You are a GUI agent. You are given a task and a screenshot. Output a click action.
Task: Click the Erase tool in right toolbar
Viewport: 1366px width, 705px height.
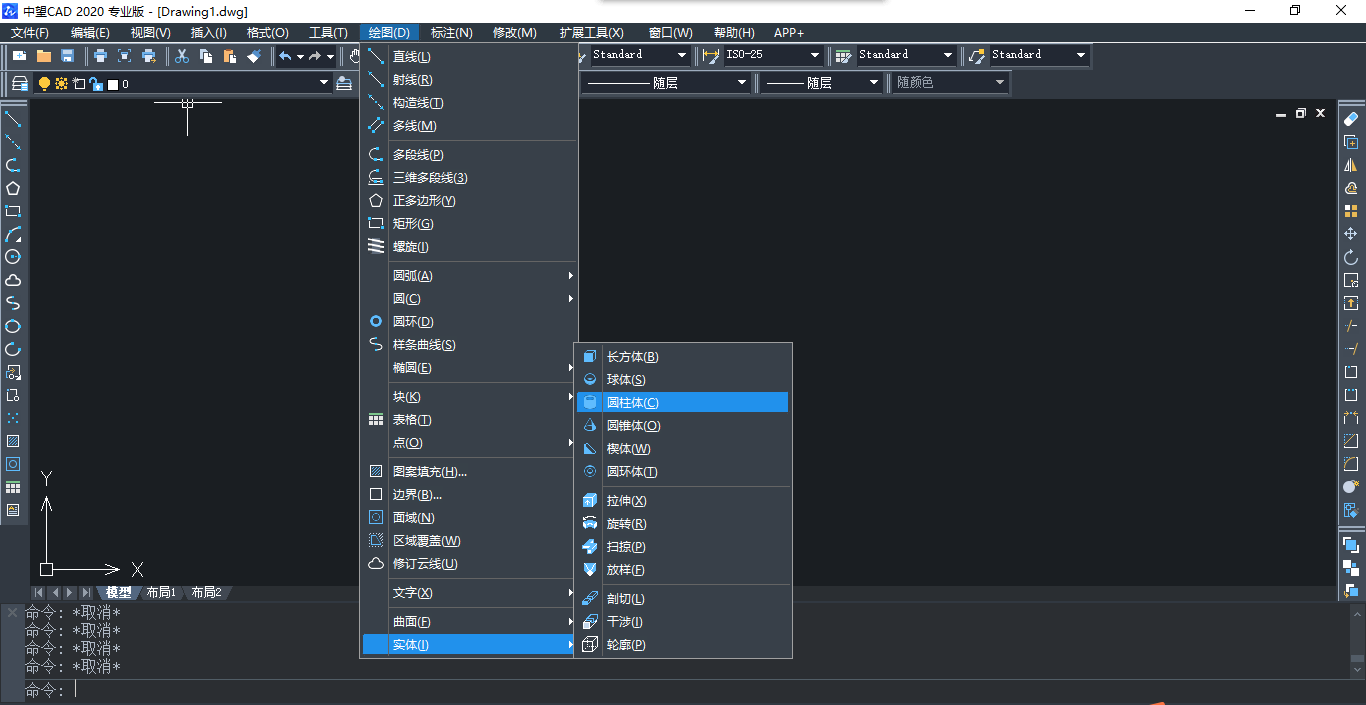click(1351, 119)
